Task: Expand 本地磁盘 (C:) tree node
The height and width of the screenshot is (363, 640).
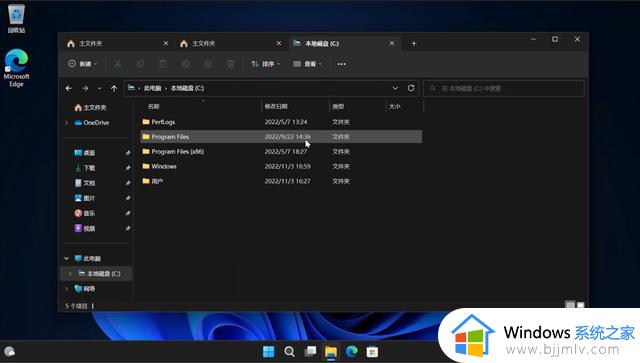Action: [x=70, y=274]
